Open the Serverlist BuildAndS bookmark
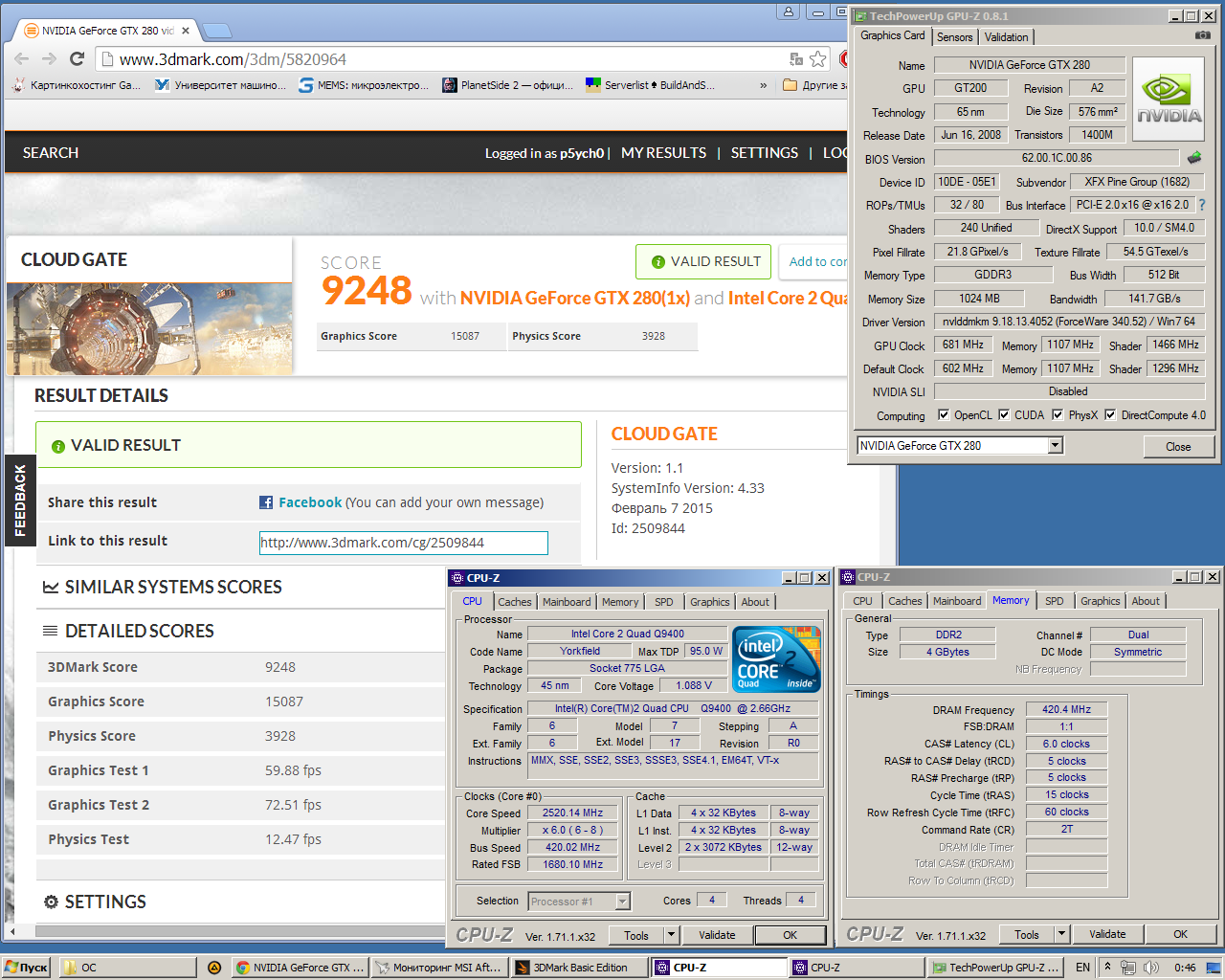 click(651, 85)
